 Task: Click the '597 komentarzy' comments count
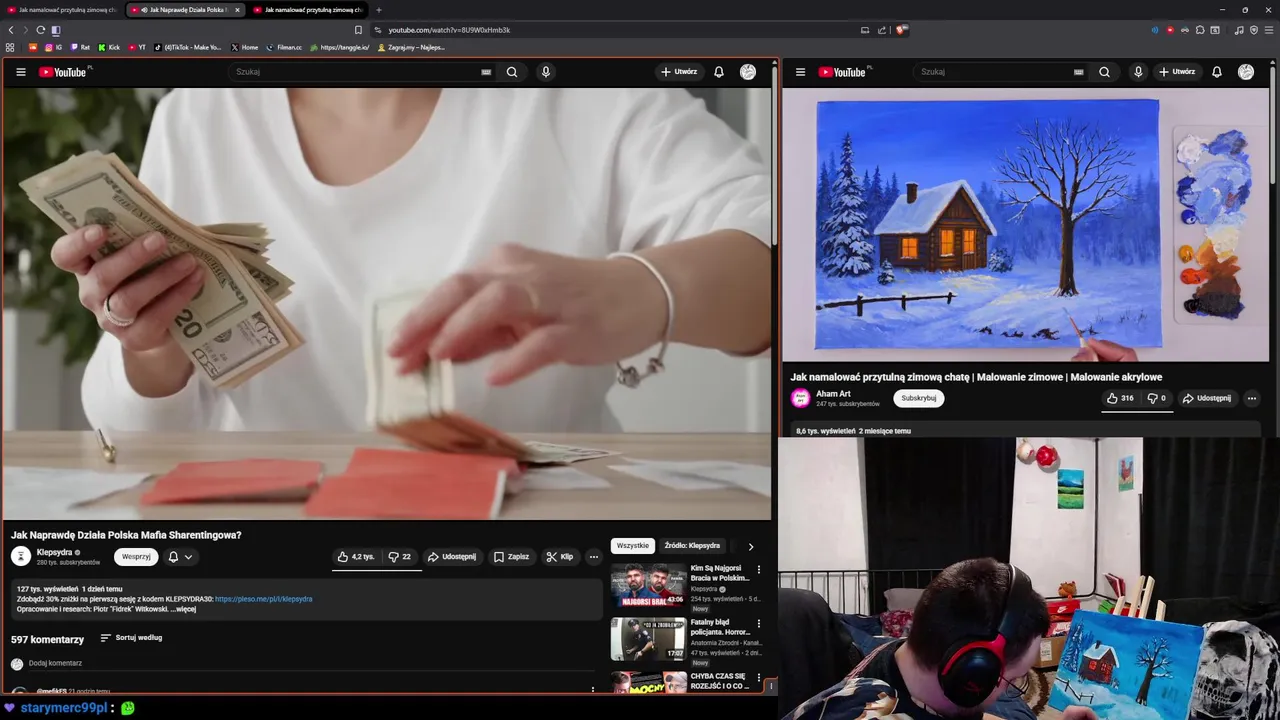pyautogui.click(x=47, y=639)
